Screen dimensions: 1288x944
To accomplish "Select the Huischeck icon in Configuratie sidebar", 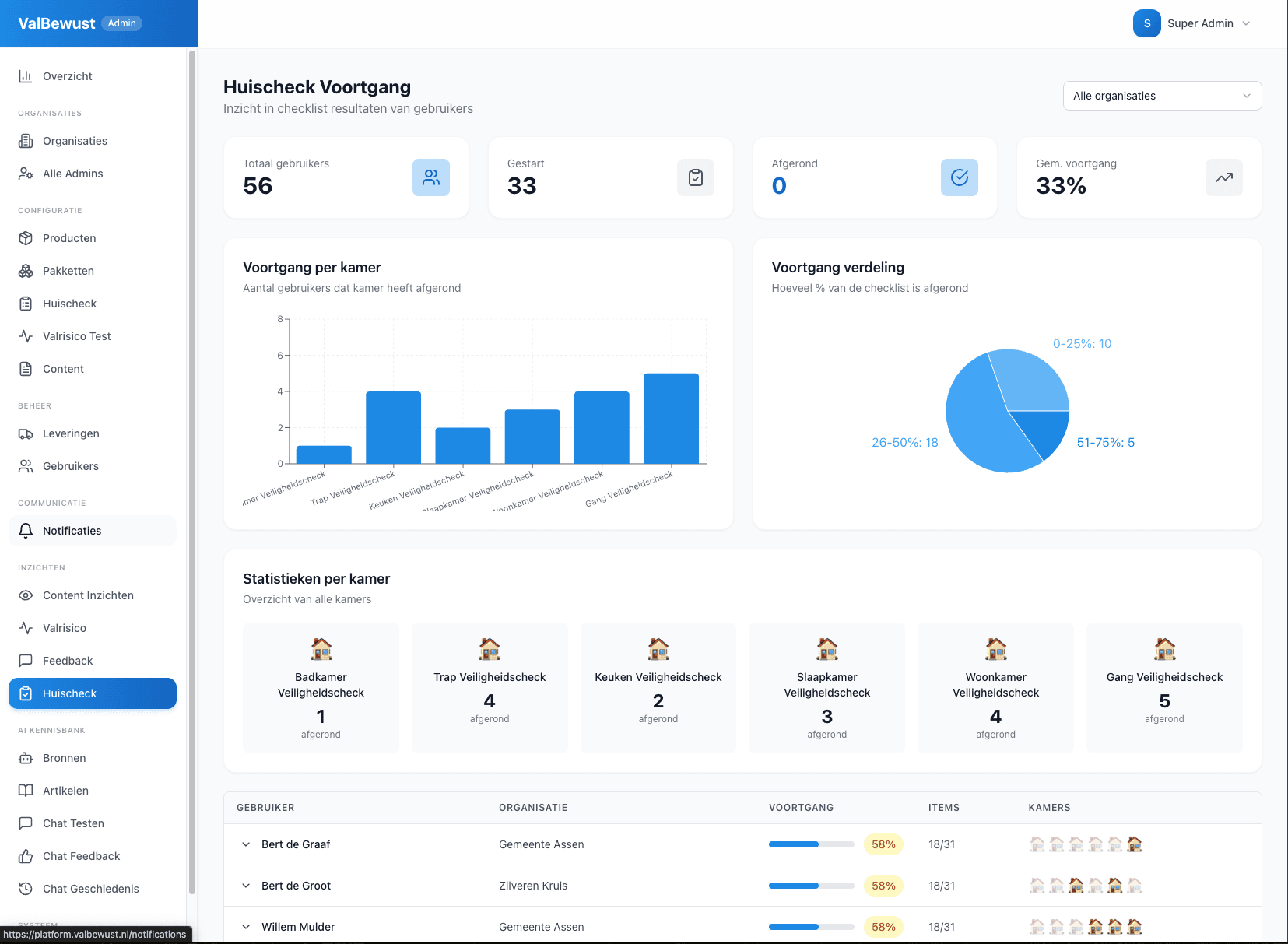I will (x=26, y=304).
